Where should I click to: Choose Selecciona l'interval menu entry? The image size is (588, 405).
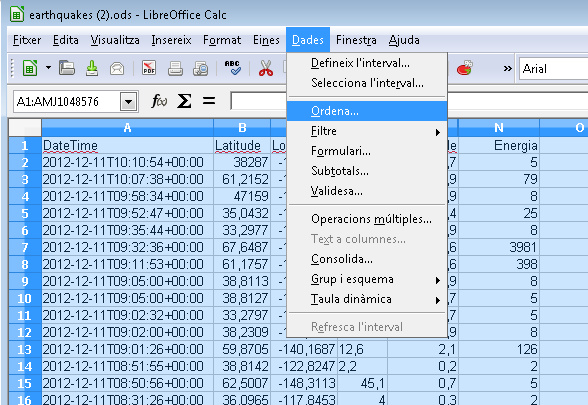[x=367, y=83]
